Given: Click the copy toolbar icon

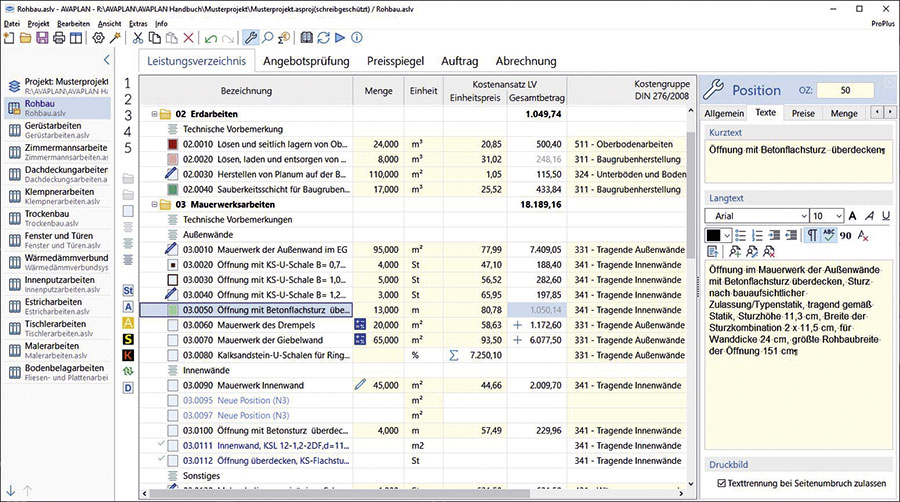Looking at the screenshot, I should 154,38.
